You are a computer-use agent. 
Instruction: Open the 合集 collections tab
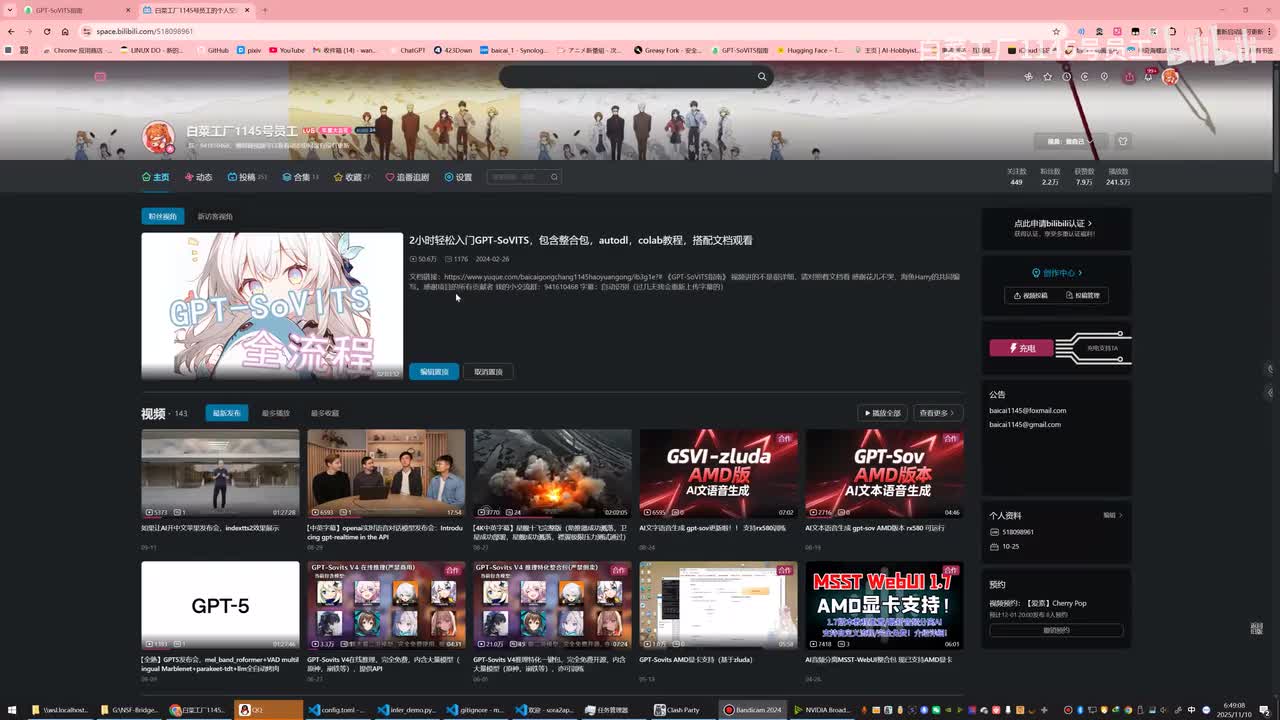tap(300, 177)
